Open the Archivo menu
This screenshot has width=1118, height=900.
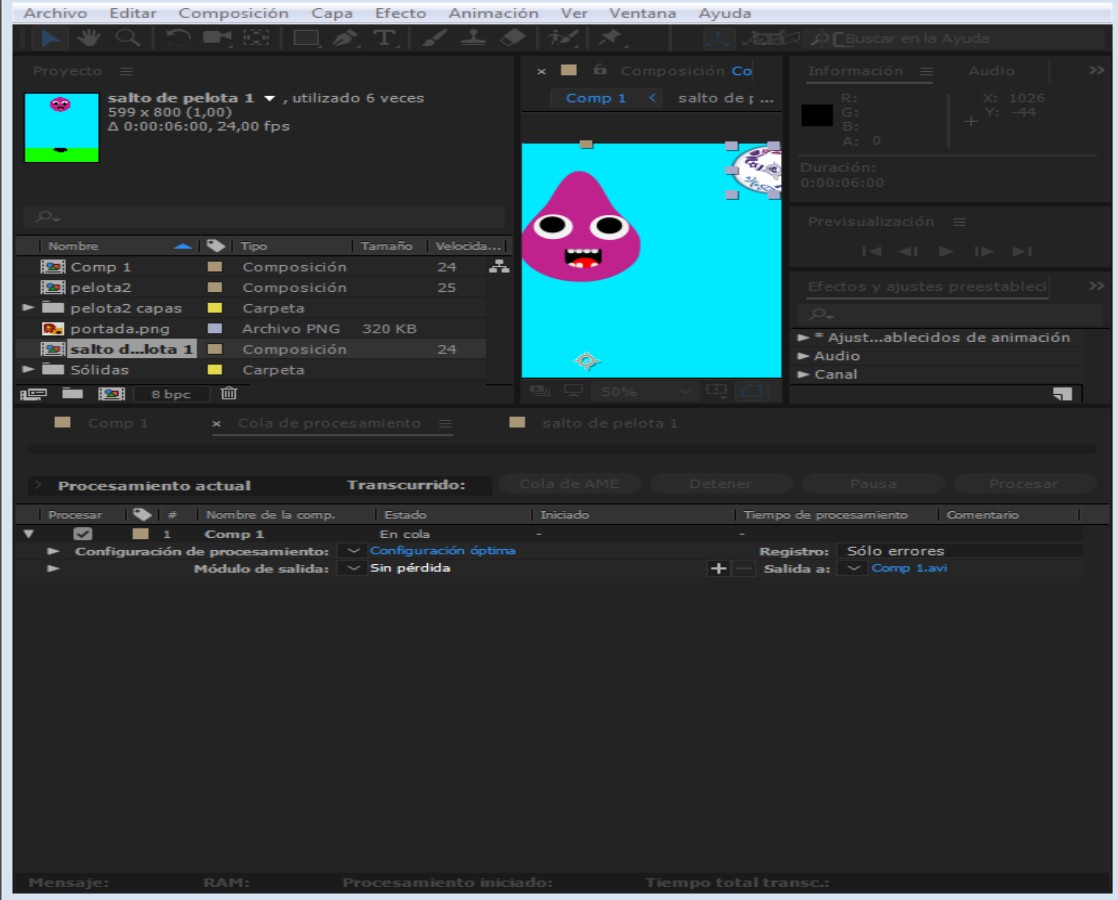point(55,13)
